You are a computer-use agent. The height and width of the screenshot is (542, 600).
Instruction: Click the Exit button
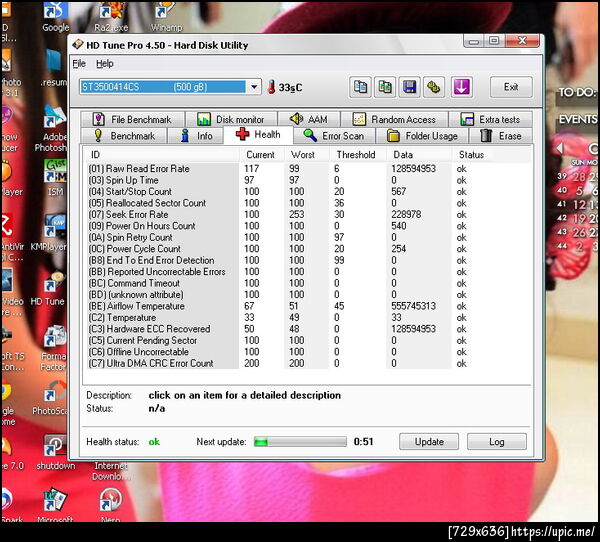click(511, 87)
